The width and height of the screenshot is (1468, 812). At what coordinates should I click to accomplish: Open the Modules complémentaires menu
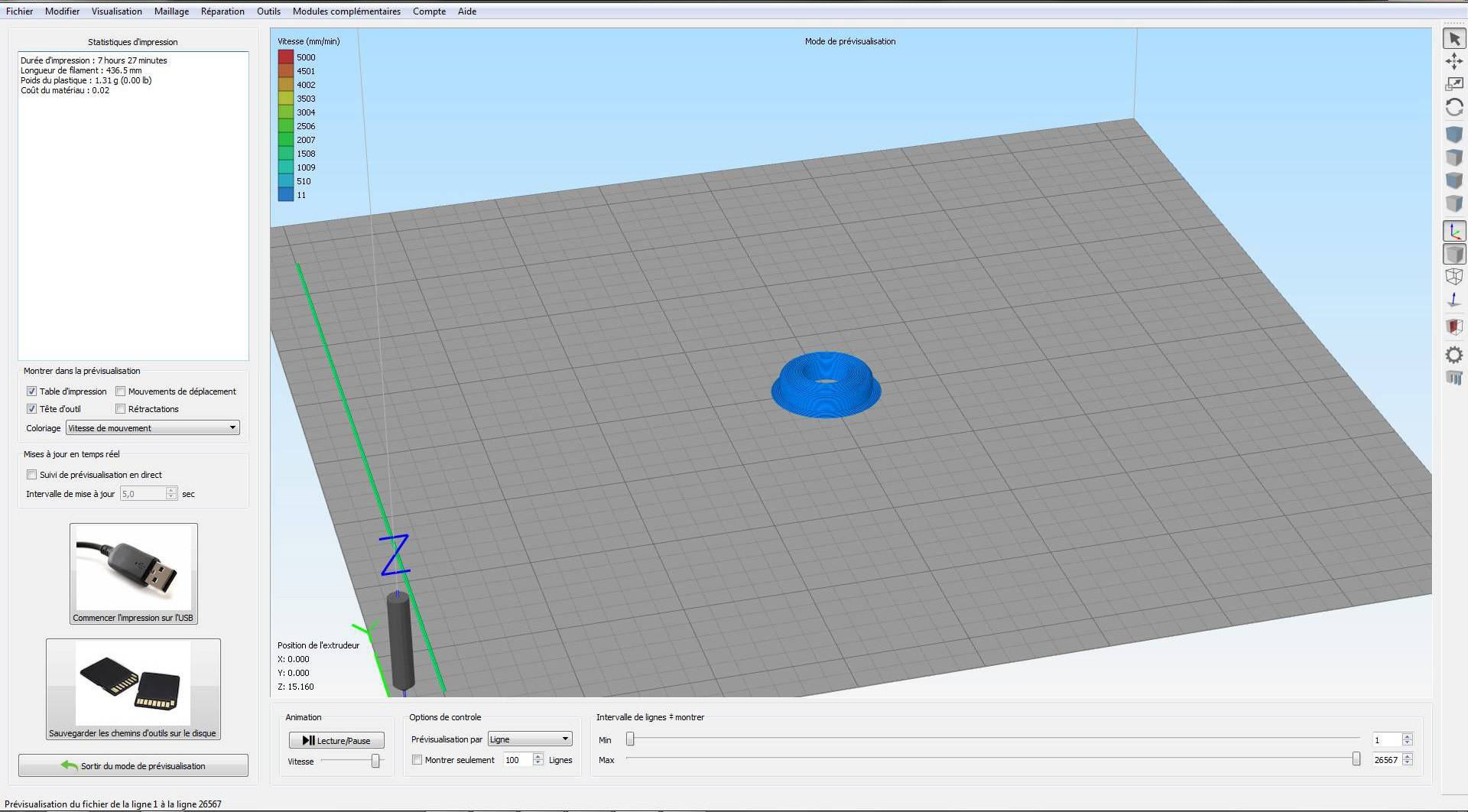[x=346, y=11]
